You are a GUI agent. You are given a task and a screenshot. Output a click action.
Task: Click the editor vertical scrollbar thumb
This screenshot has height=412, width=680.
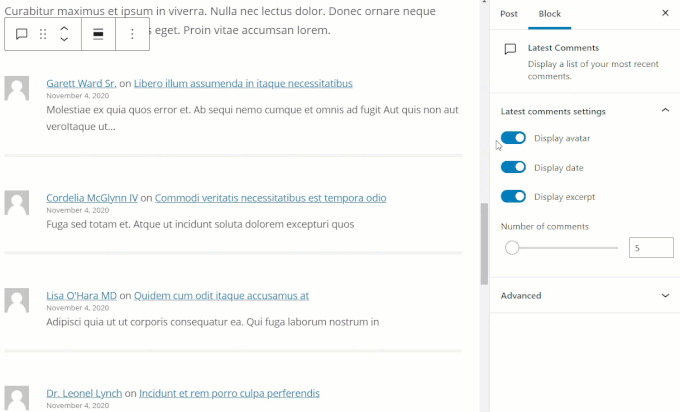(484, 244)
